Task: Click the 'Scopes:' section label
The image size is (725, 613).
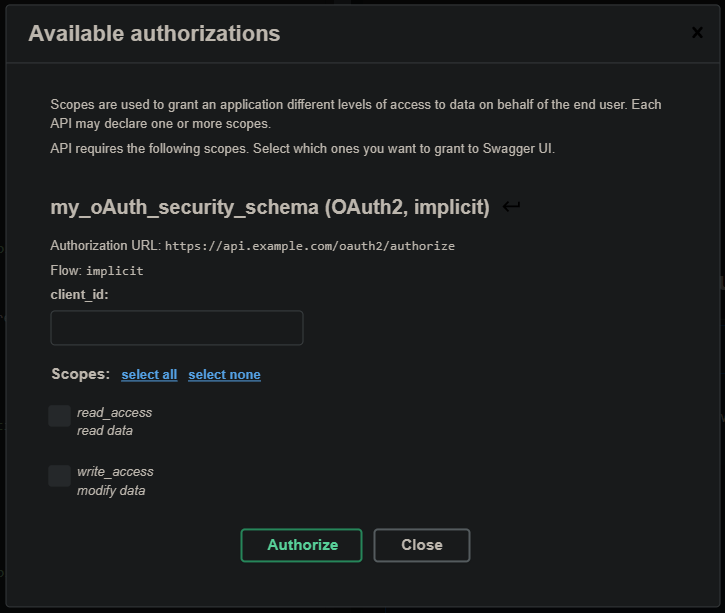Action: click(x=80, y=374)
